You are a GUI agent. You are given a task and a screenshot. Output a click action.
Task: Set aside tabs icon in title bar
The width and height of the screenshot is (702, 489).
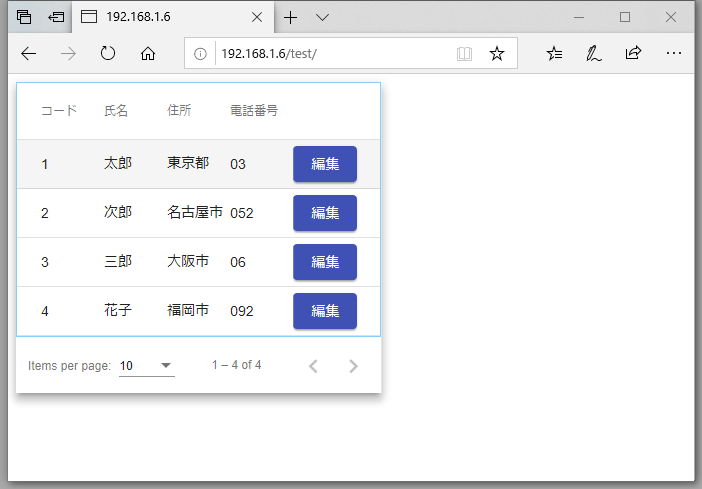click(x=57, y=17)
